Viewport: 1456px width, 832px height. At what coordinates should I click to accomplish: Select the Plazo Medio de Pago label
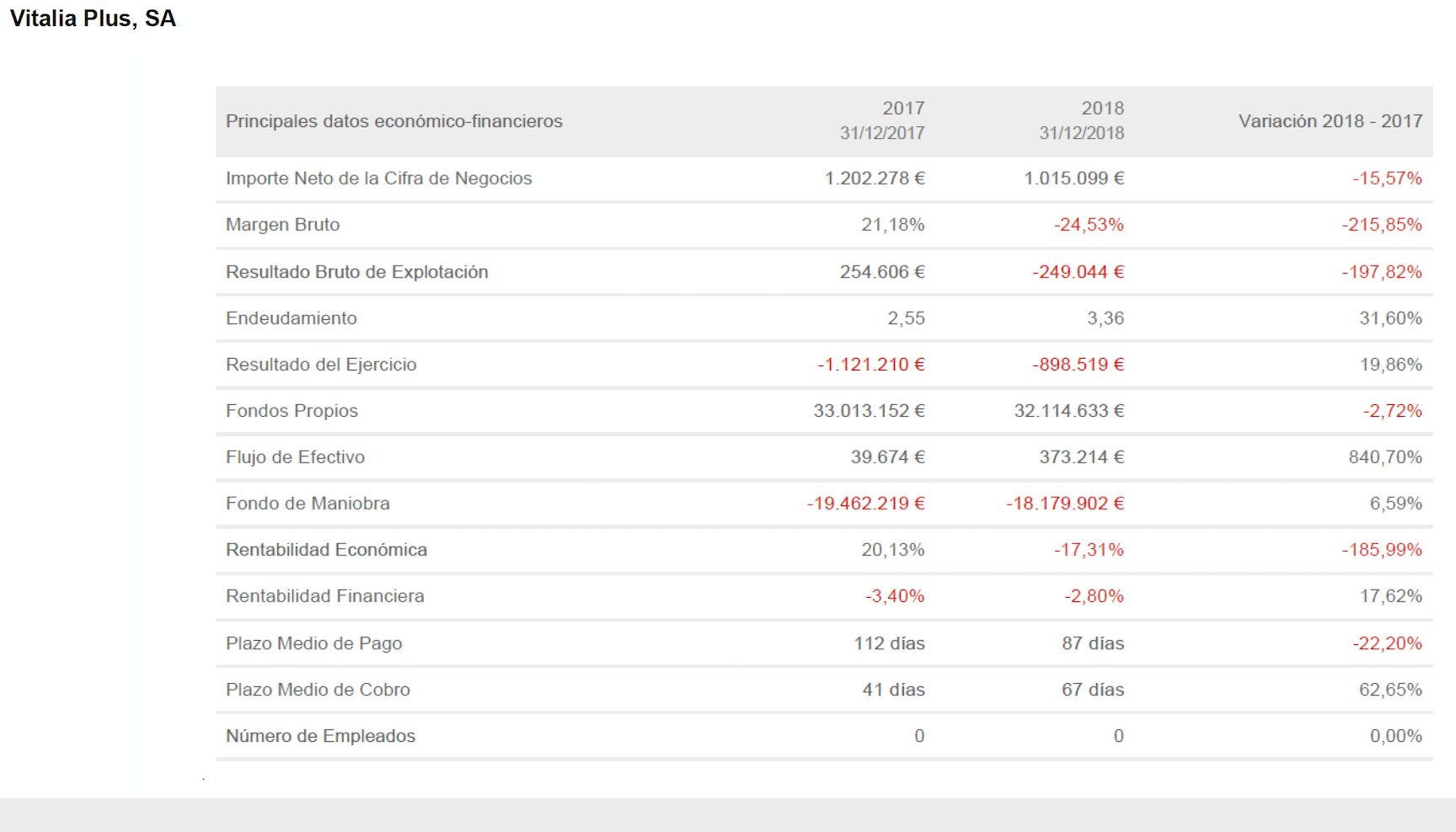pos(313,643)
